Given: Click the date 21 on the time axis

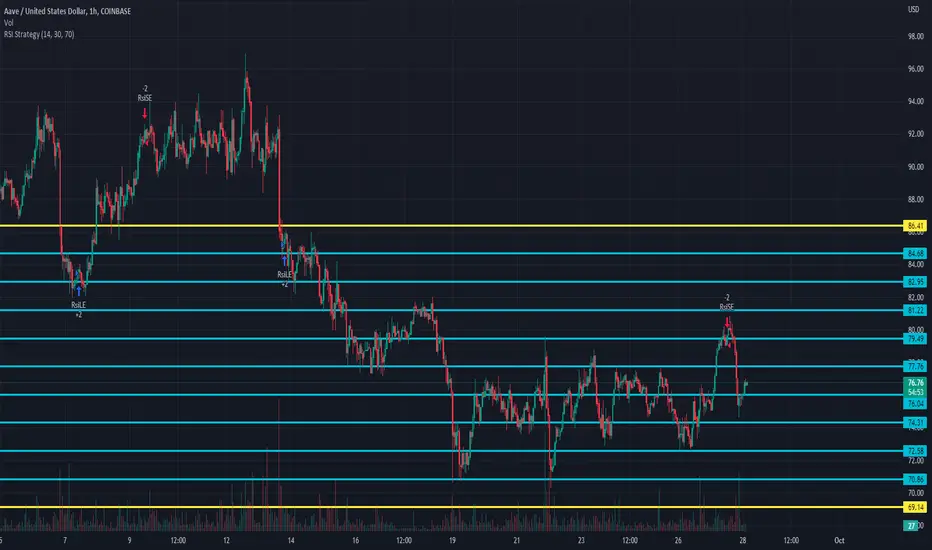Looking at the screenshot, I should [x=517, y=540].
